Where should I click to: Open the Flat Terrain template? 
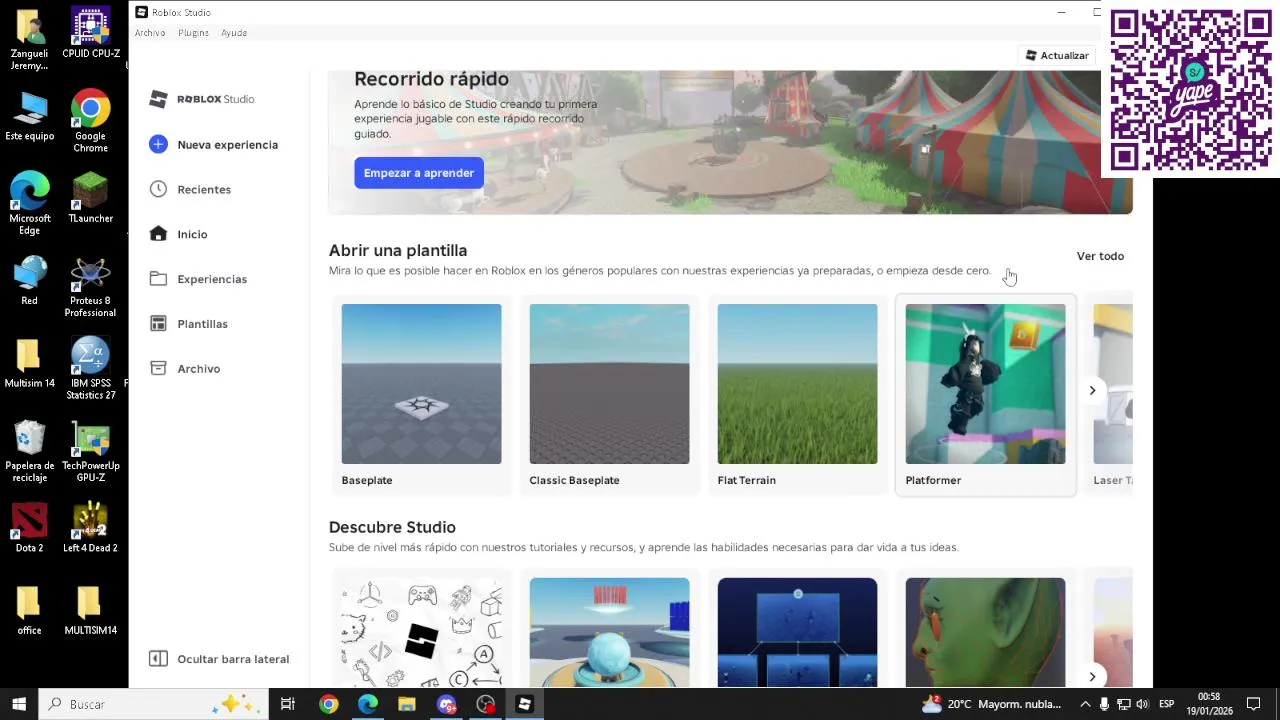click(x=797, y=395)
